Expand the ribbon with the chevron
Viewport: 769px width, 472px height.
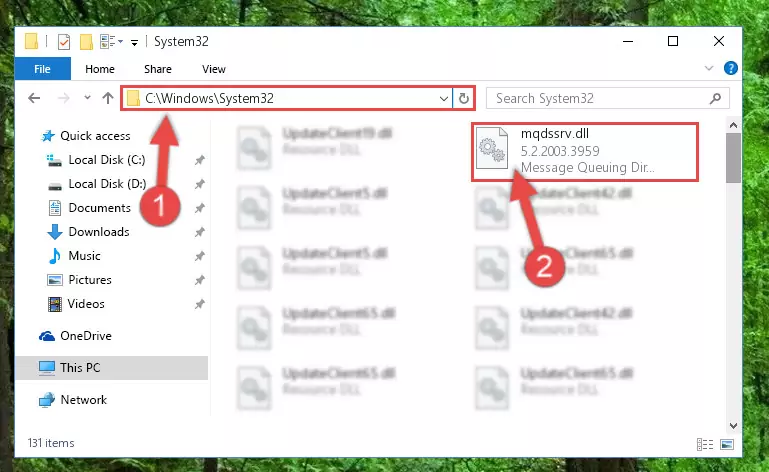[709, 68]
